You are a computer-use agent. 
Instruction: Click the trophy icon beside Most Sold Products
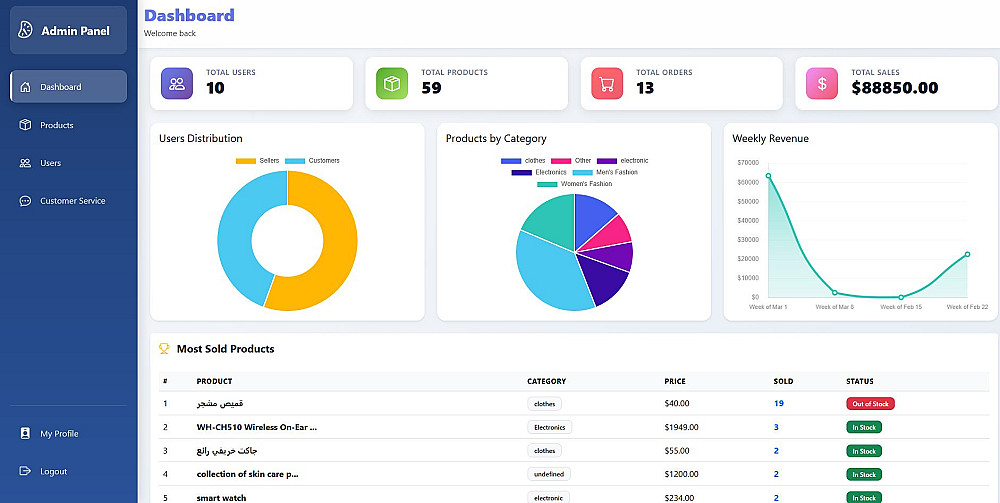164,349
